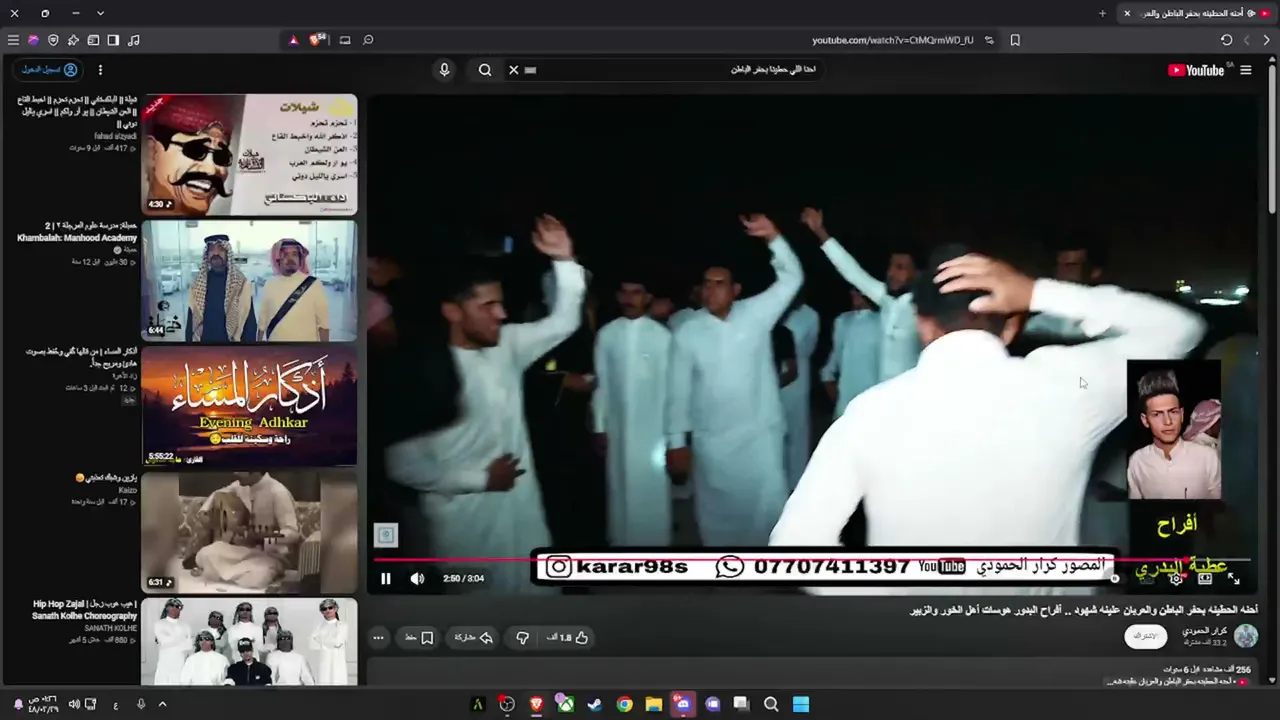
Task: Select the fahad alzyadi channel name
Action: 116,136
